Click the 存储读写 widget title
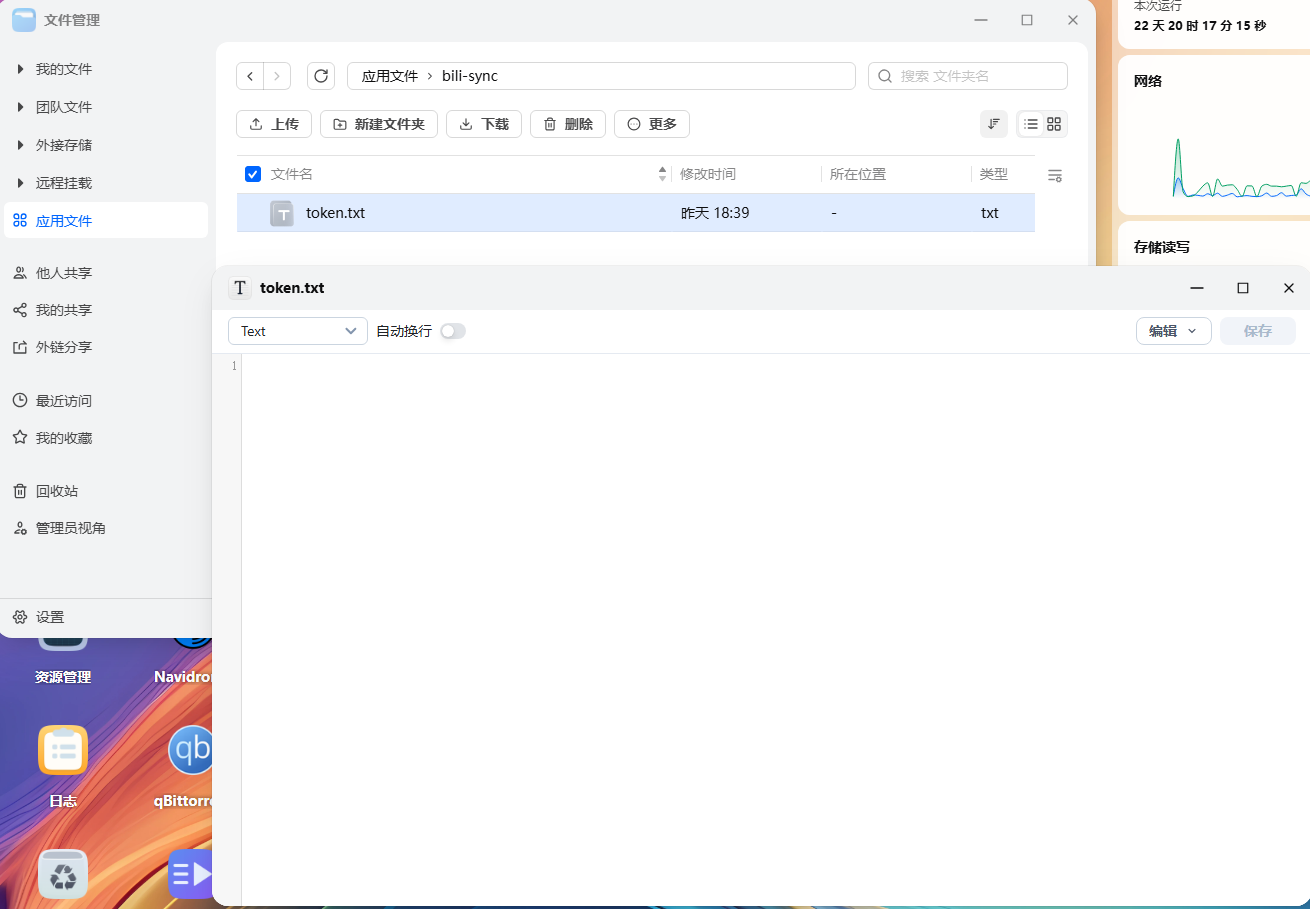The image size is (1310, 909). click(1162, 247)
